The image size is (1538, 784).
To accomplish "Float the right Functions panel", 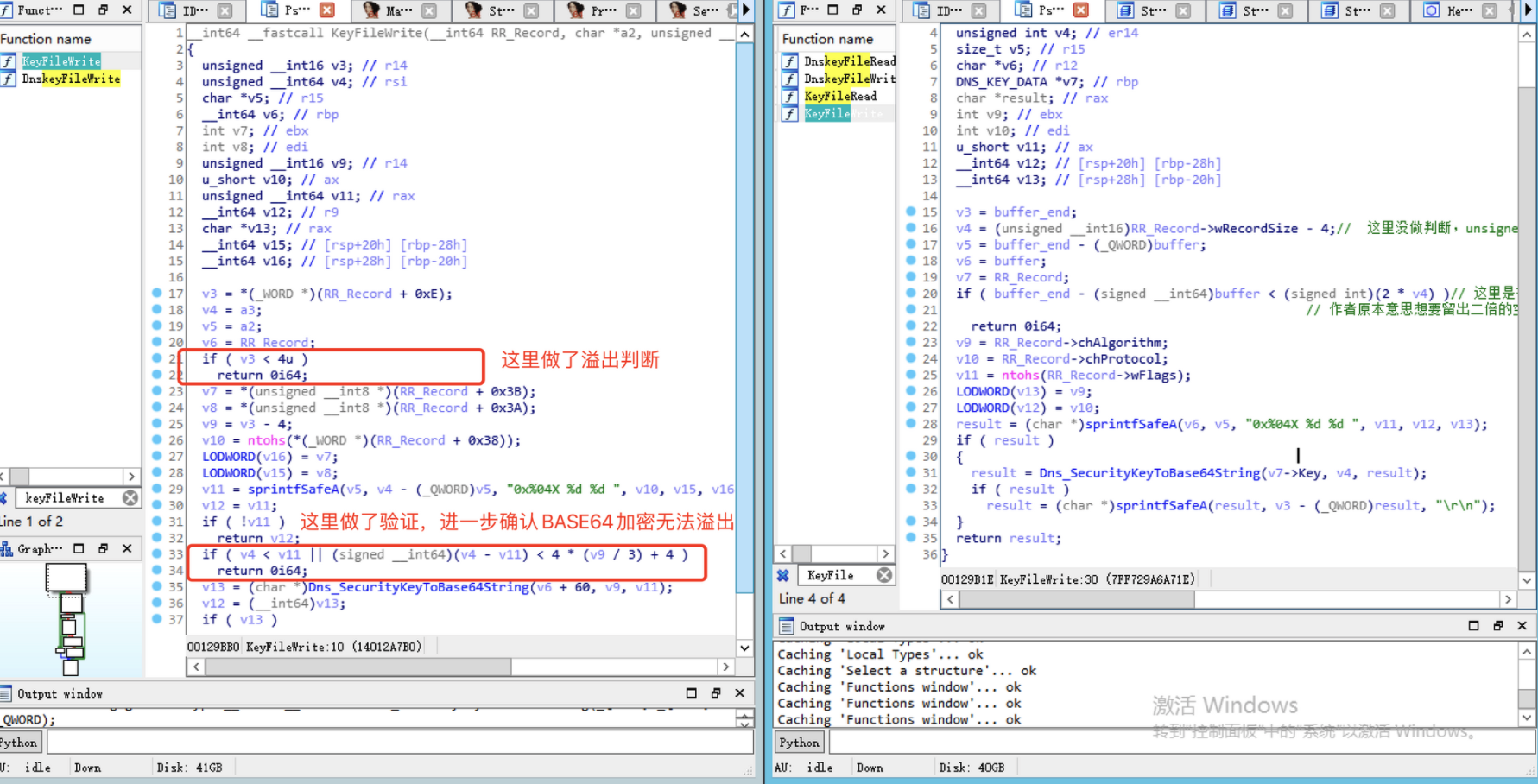I will [x=832, y=9].
